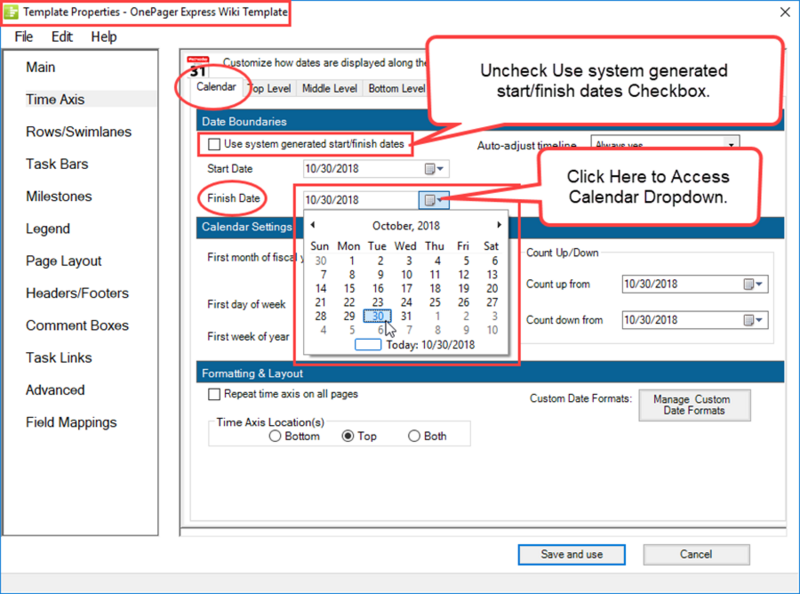Pick October 28 in the calendar
The width and height of the screenshot is (800, 594).
click(x=320, y=316)
